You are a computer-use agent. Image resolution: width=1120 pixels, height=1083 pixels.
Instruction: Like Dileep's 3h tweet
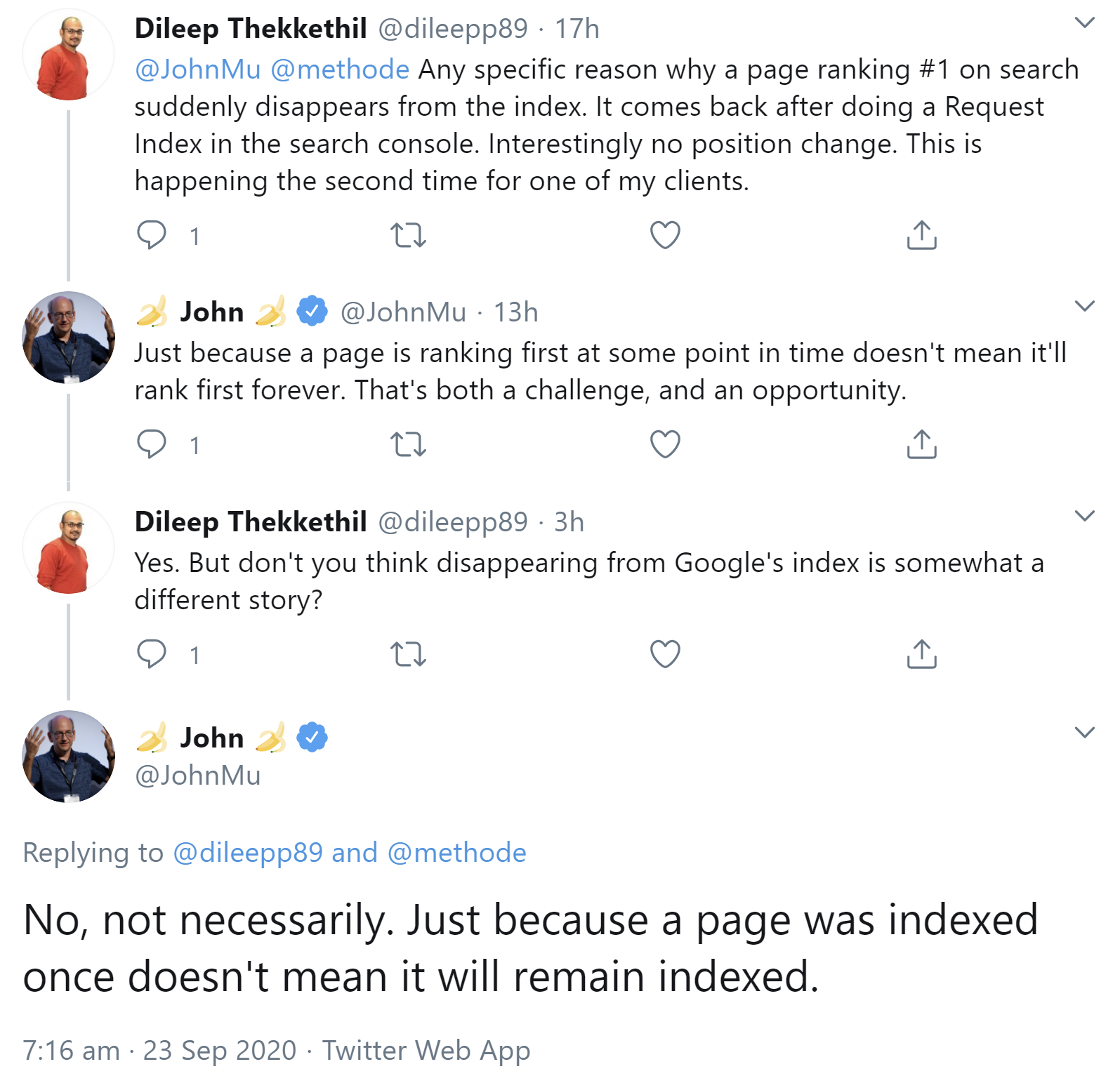(664, 654)
